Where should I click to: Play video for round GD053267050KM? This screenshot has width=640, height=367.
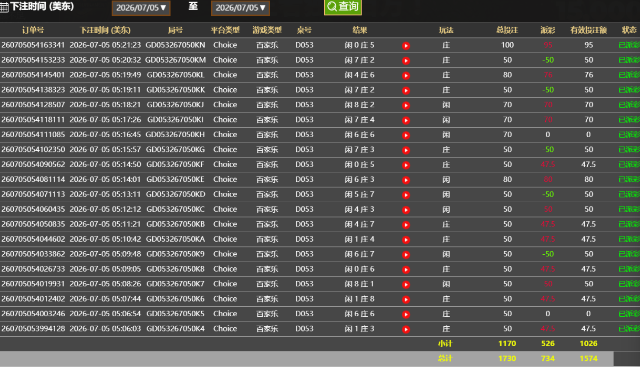[406, 61]
